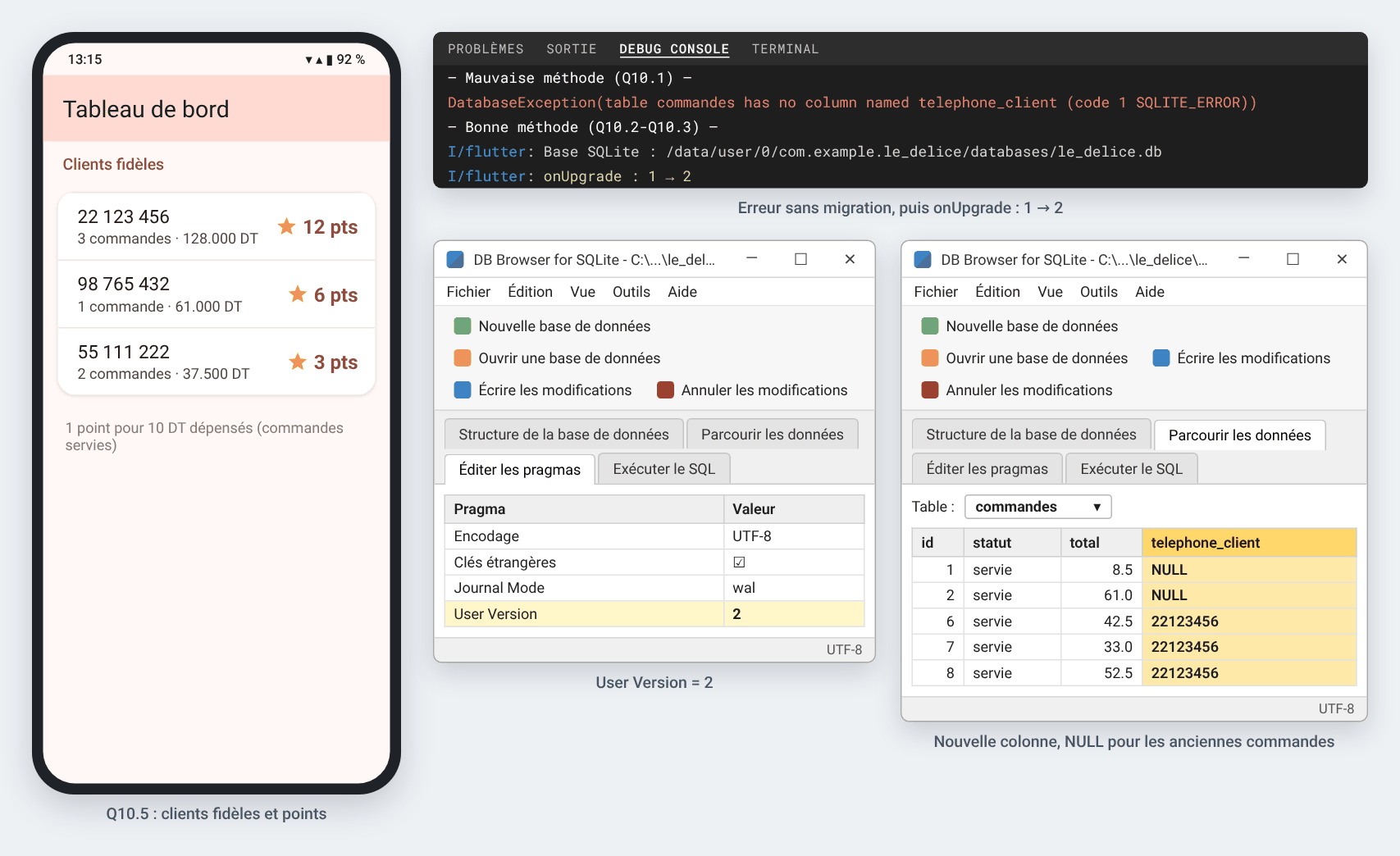Viewport: 1400px width, 856px height.
Task: Click the star icon beside 12 pts
Action: coord(286,226)
